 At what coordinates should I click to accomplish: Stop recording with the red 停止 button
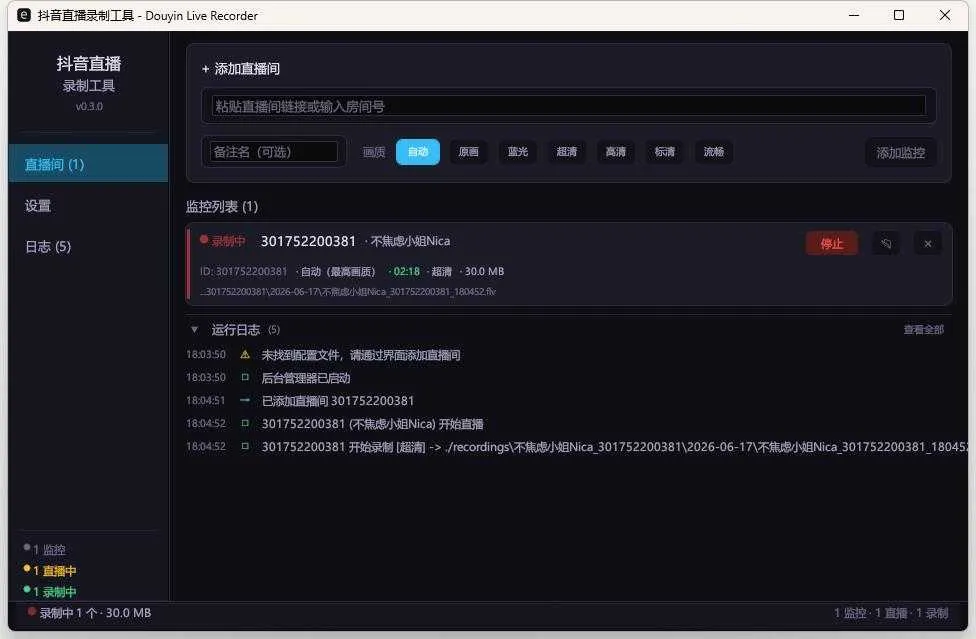[832, 244]
